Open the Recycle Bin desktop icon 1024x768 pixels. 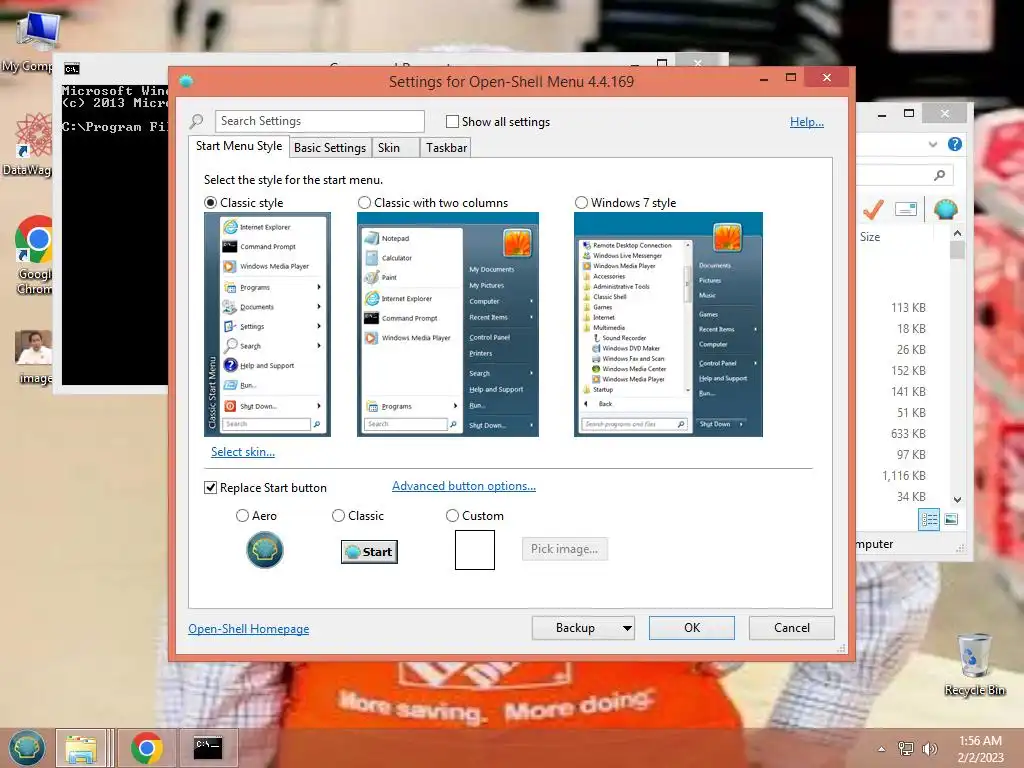(974, 664)
